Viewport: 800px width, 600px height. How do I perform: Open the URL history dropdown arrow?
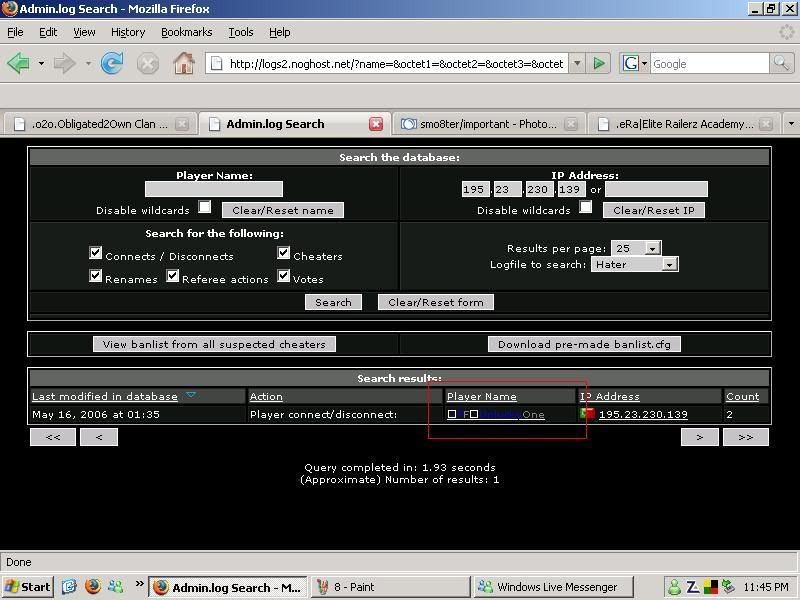click(577, 64)
